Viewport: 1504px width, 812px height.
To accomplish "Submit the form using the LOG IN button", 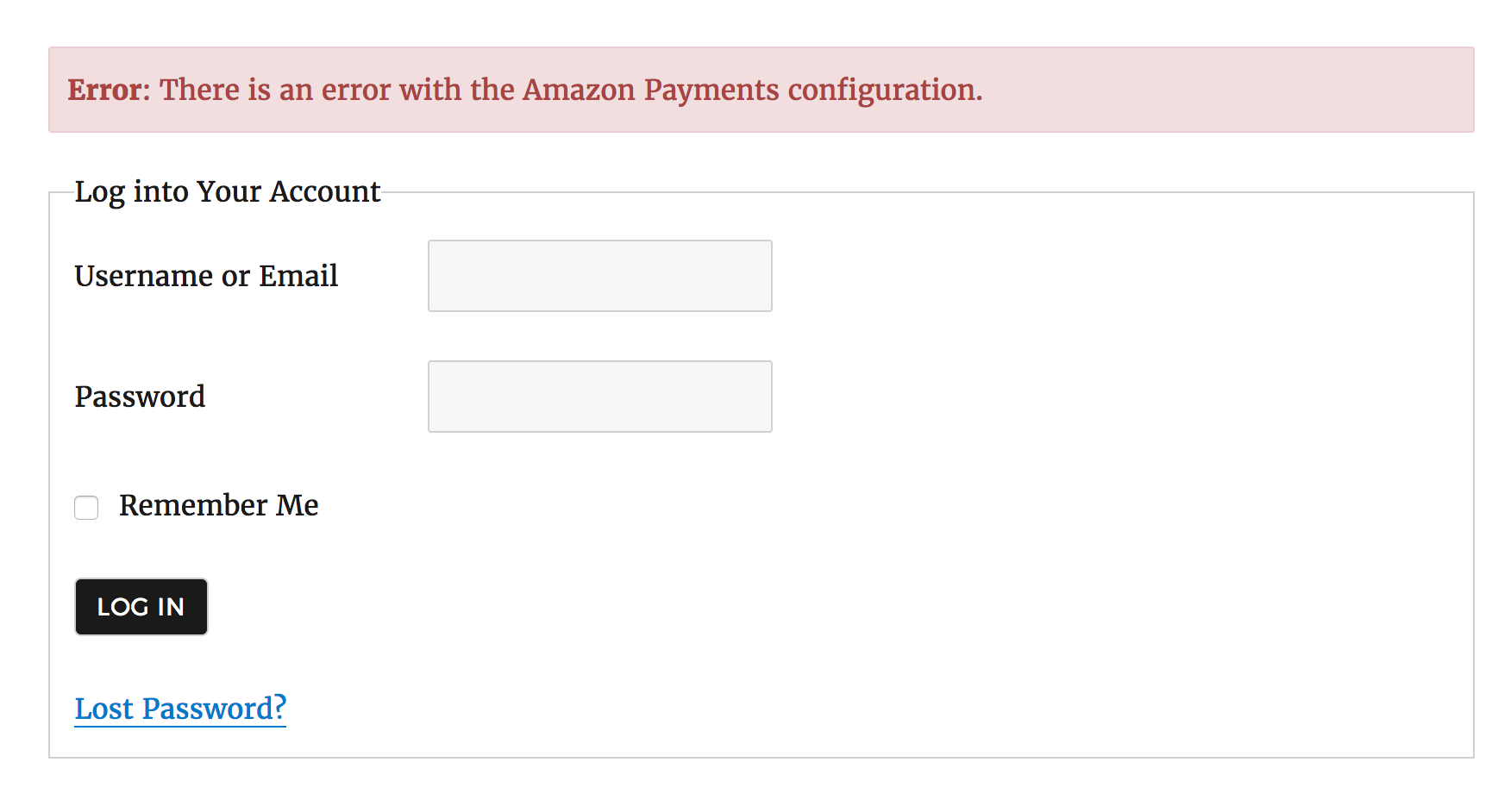I will coord(141,607).
